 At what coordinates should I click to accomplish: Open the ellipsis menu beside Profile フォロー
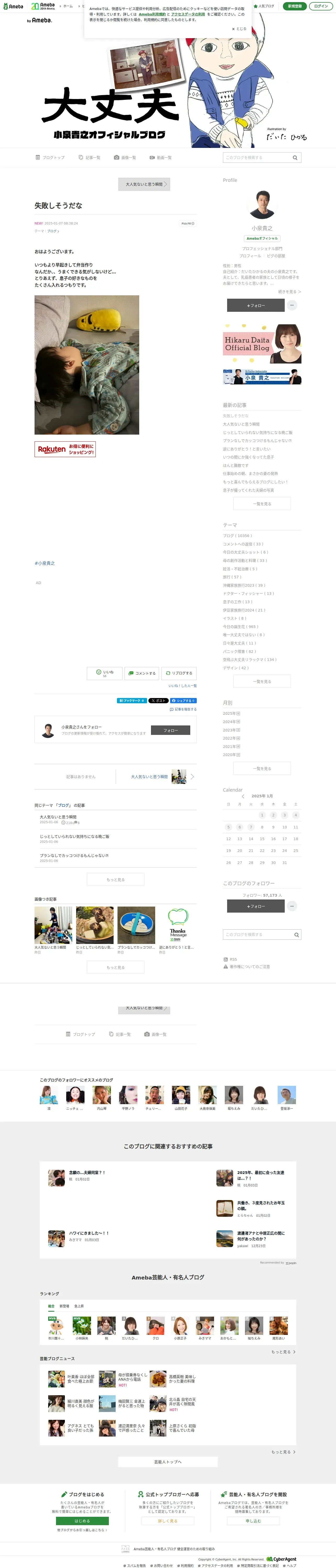(292, 305)
